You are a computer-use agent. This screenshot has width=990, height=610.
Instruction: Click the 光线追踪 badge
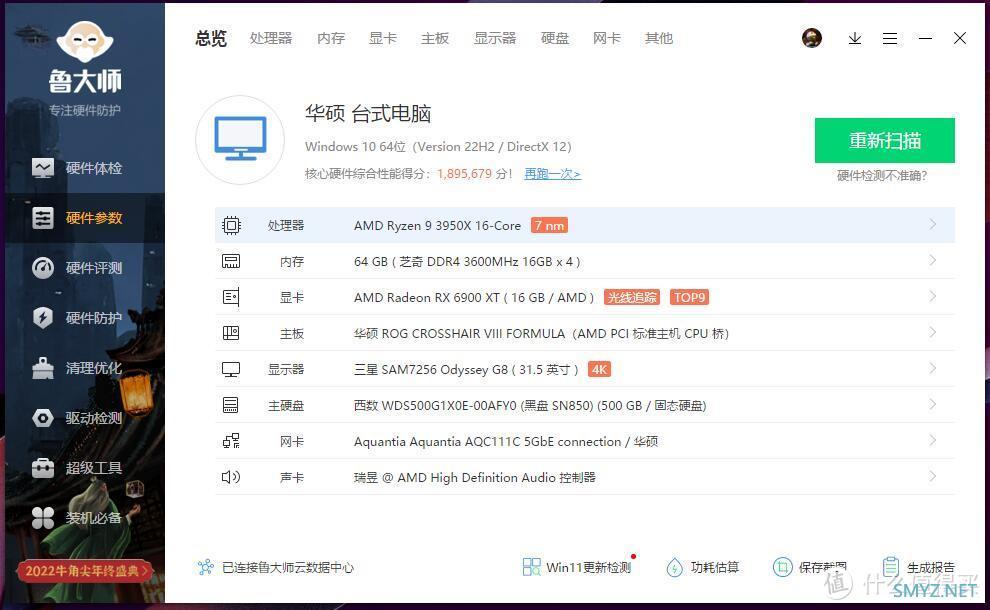point(632,297)
